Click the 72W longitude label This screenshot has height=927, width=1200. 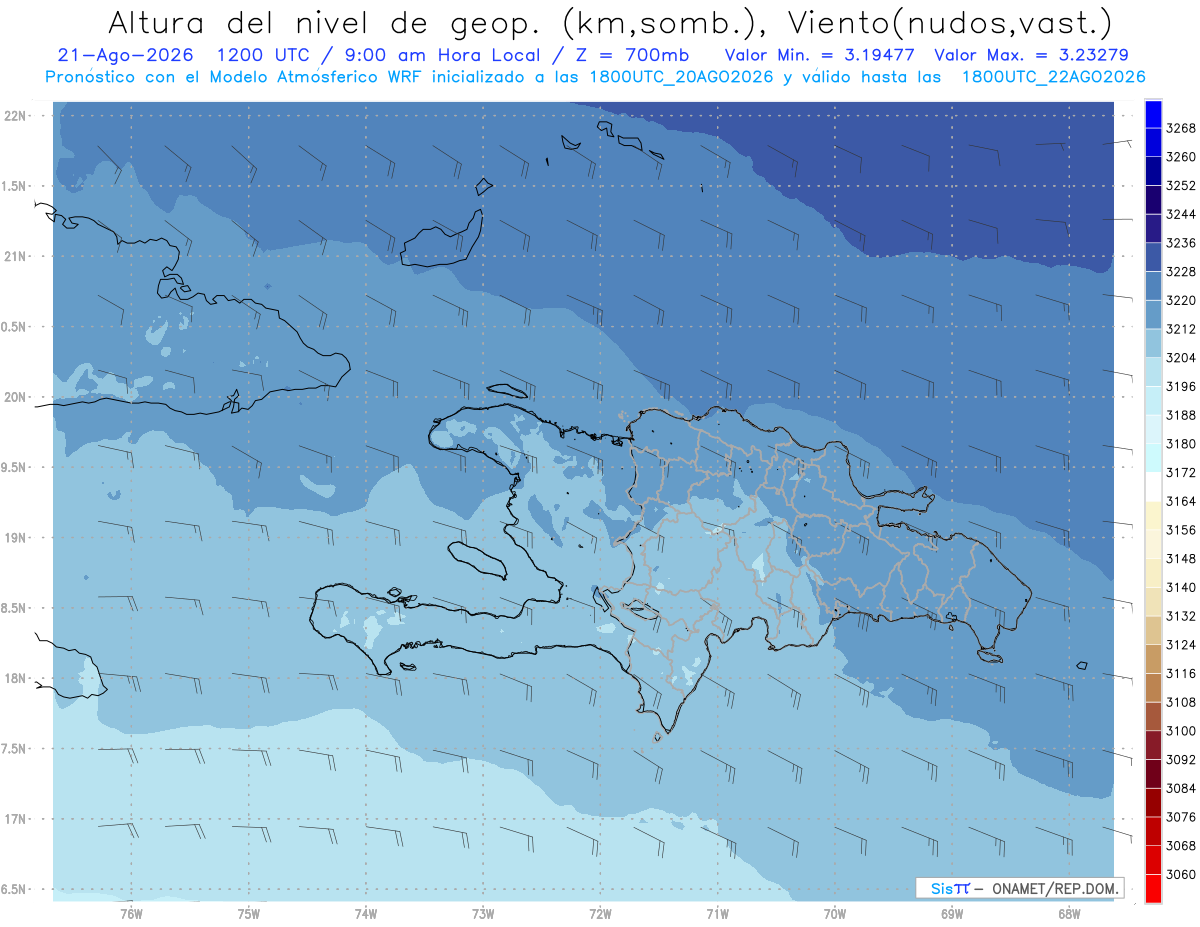[x=600, y=914]
